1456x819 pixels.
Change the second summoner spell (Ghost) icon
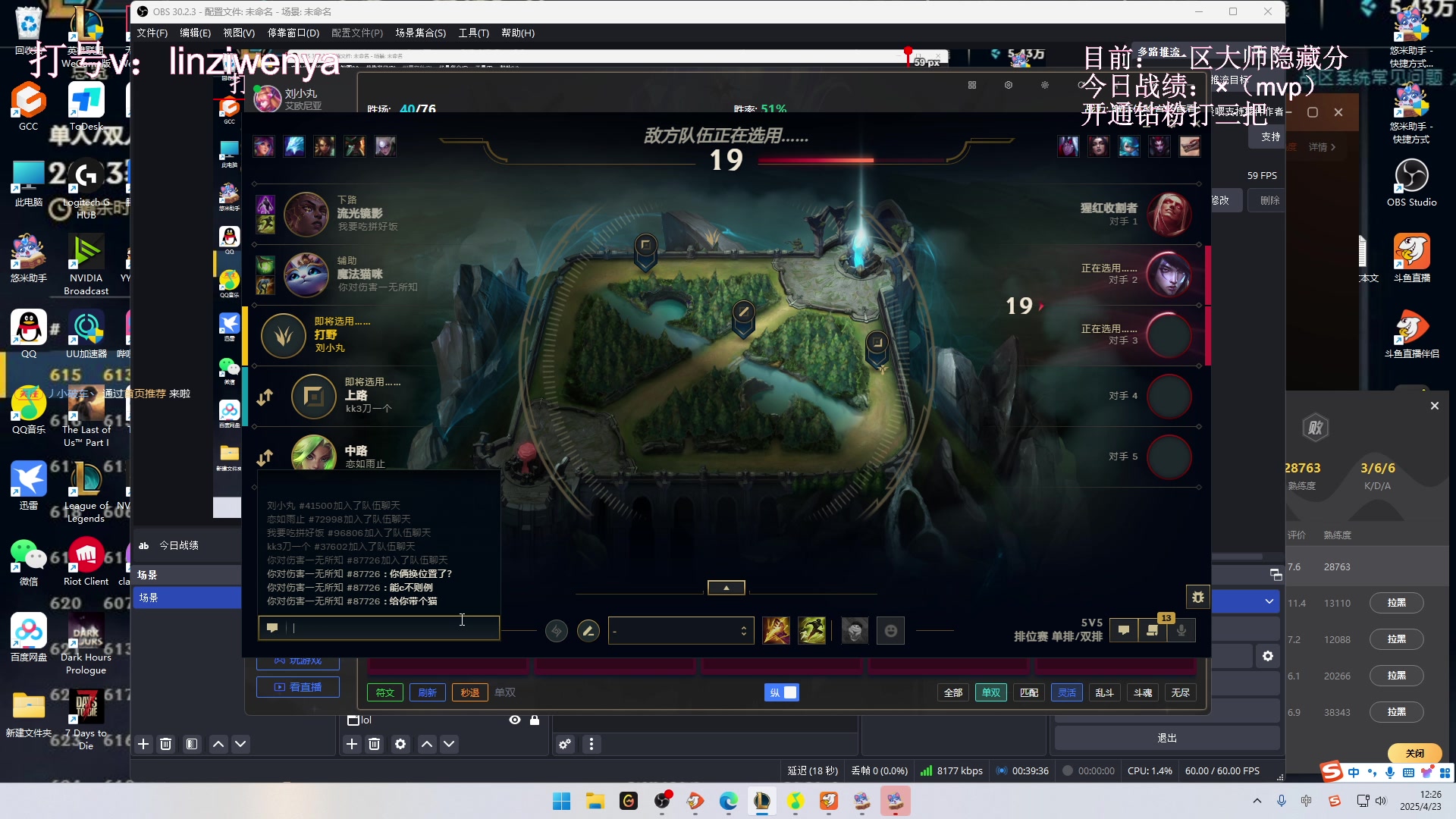[812, 631]
